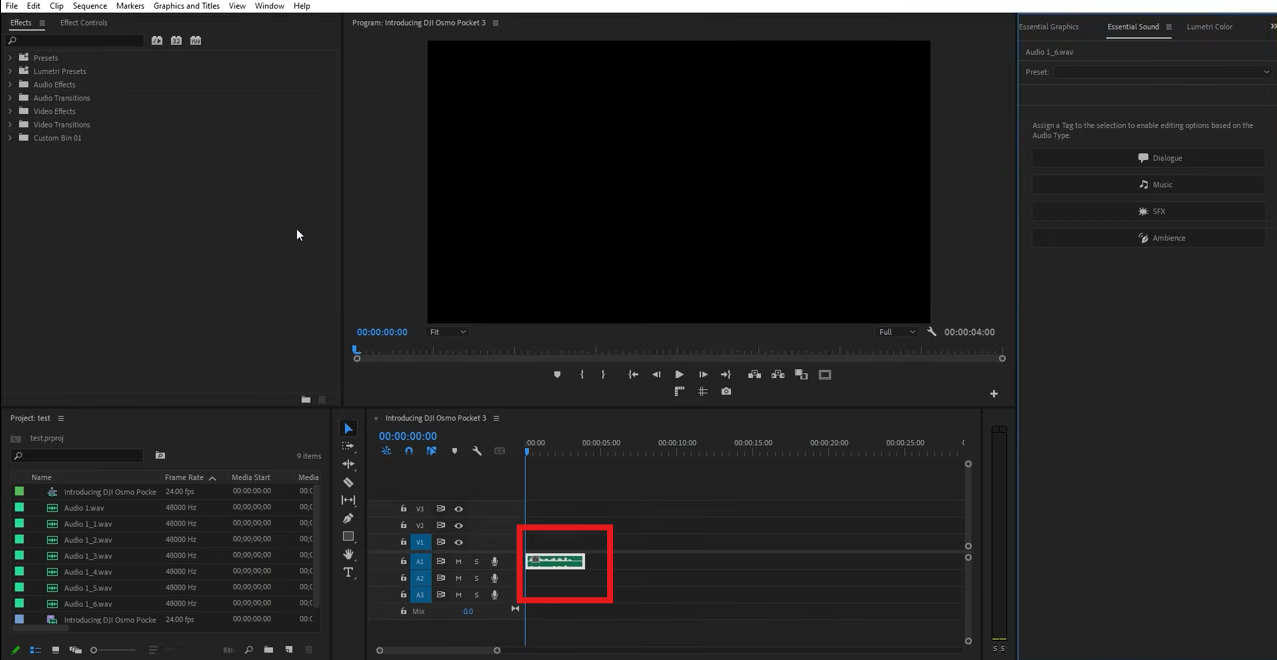Select the Track Select Forward tool
Viewport: 1277px width, 660px height.
pos(348,446)
